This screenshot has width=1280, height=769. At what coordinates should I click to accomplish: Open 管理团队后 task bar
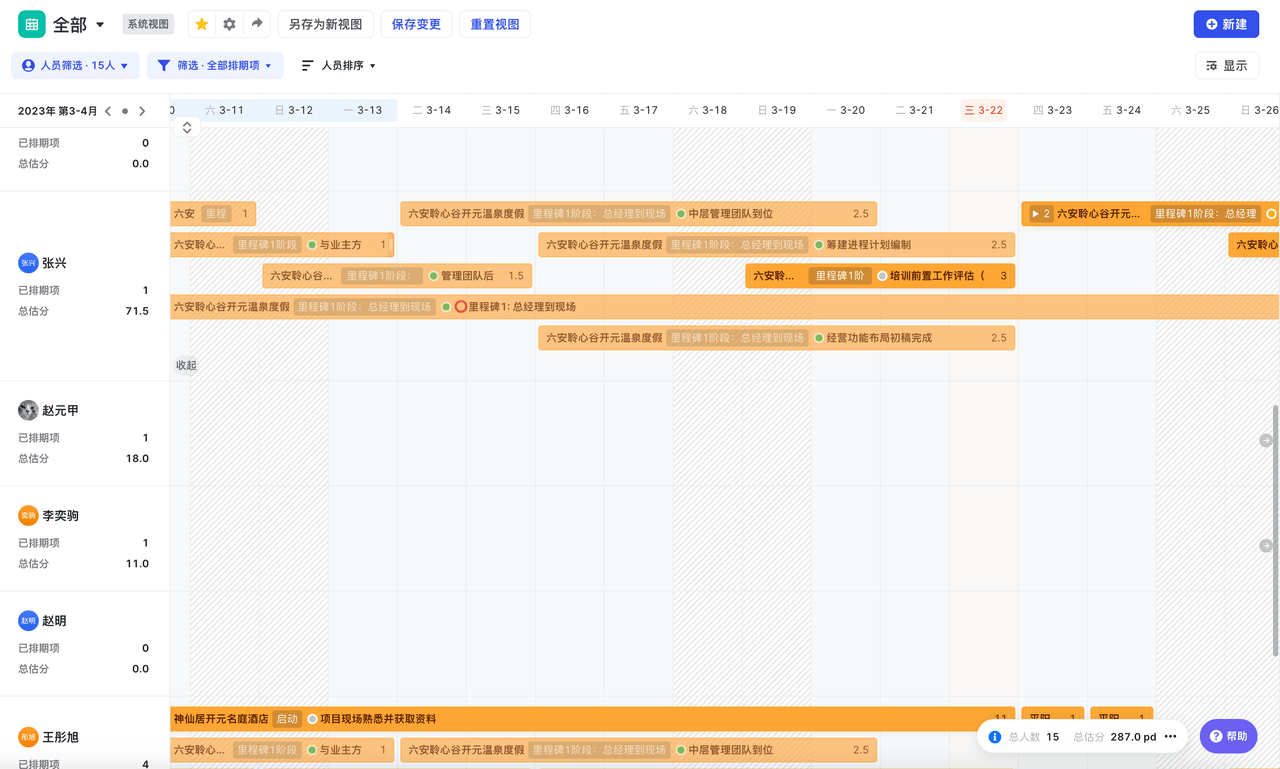point(397,276)
